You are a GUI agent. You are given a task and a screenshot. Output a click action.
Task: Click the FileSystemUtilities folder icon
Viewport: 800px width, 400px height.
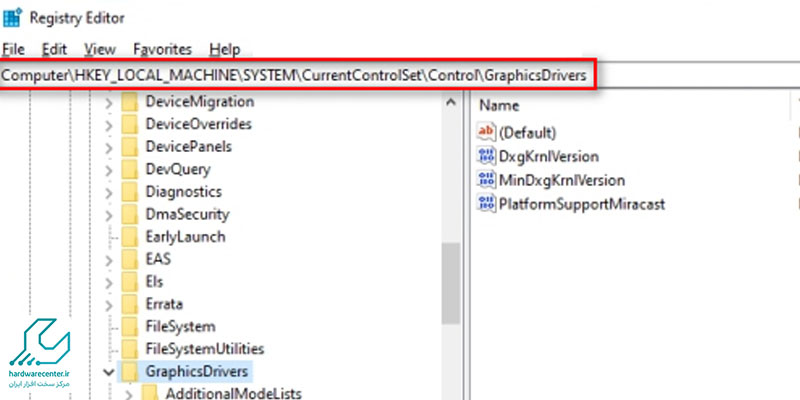point(130,349)
